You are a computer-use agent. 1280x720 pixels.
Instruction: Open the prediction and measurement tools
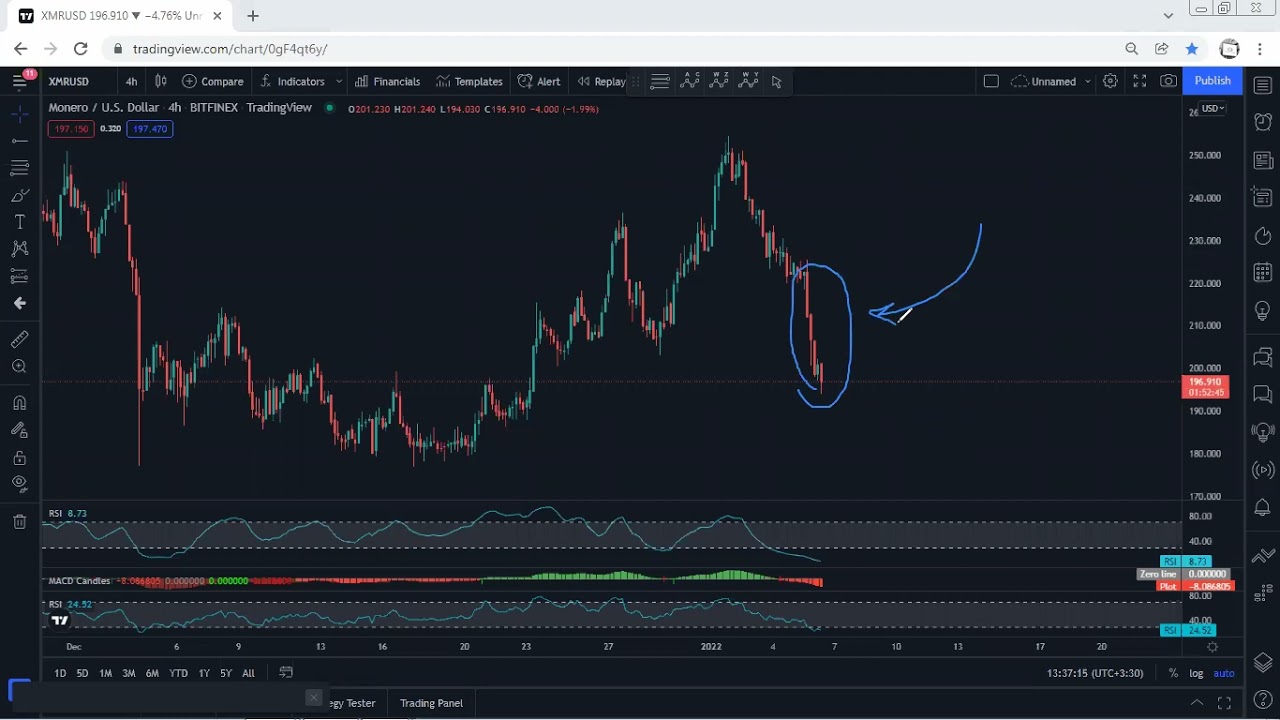[19, 276]
